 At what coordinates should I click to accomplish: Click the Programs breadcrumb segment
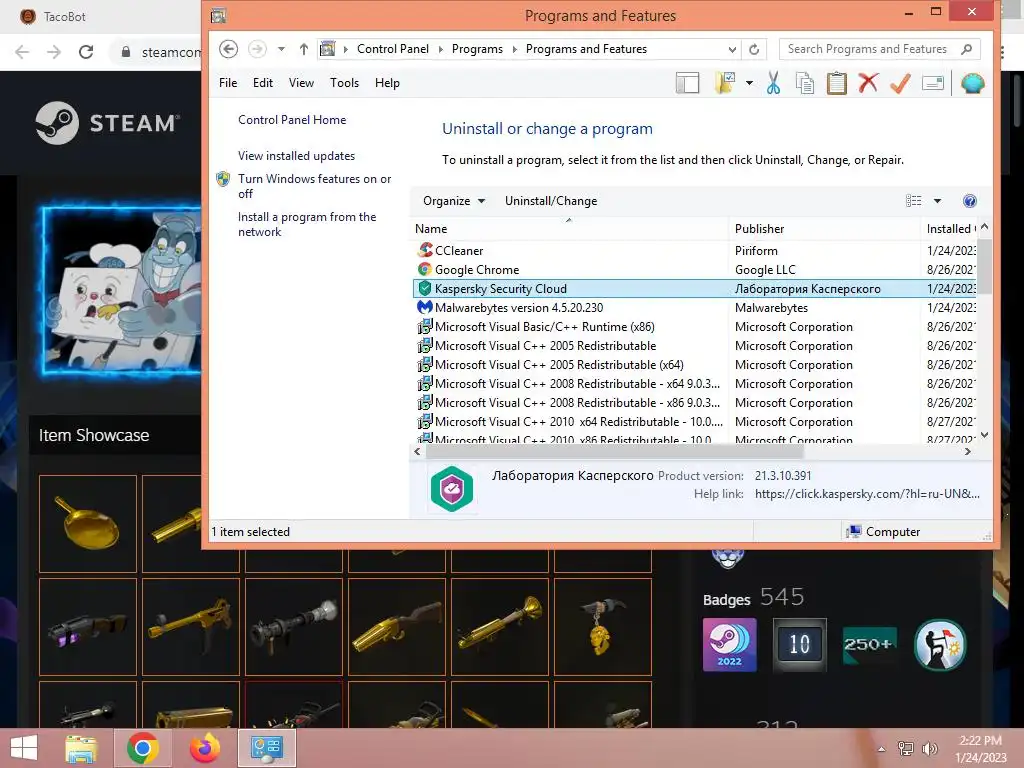[x=477, y=49]
